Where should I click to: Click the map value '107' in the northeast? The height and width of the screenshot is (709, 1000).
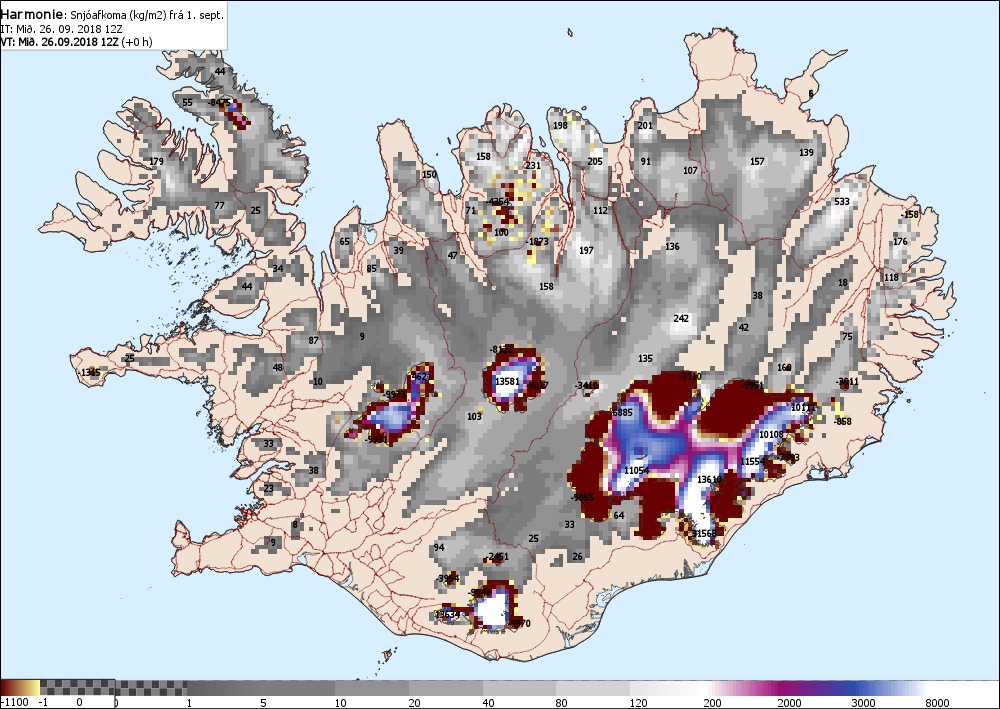[x=690, y=170]
